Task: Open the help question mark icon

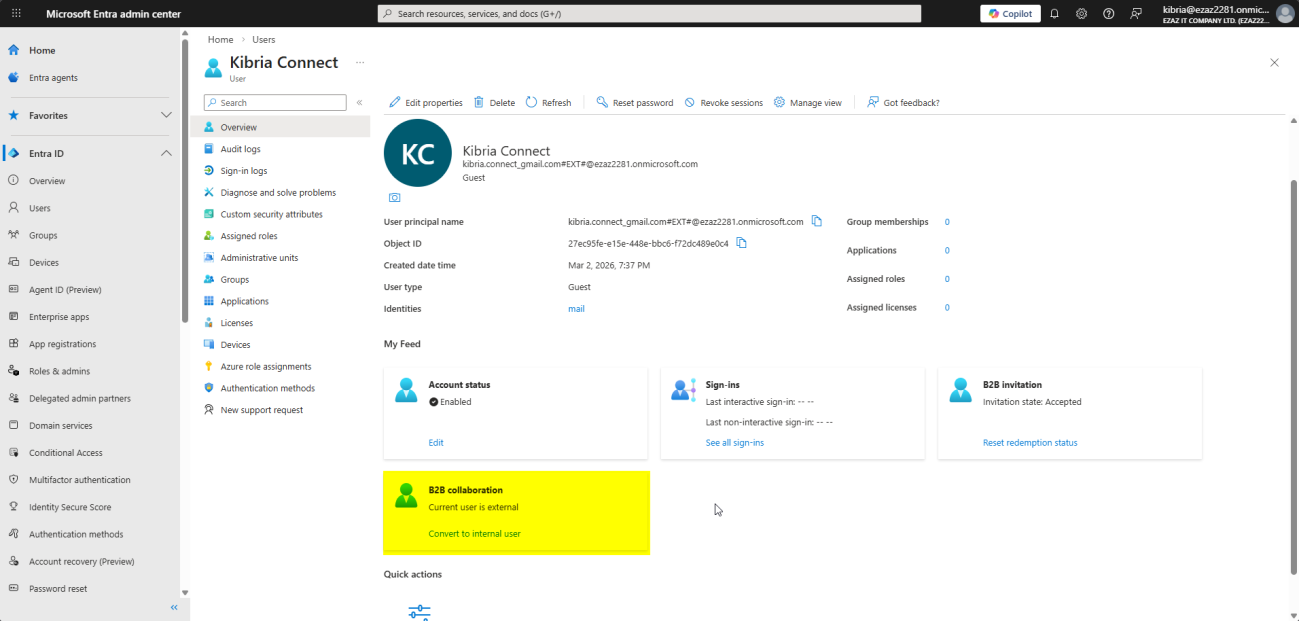Action: coord(1108,14)
